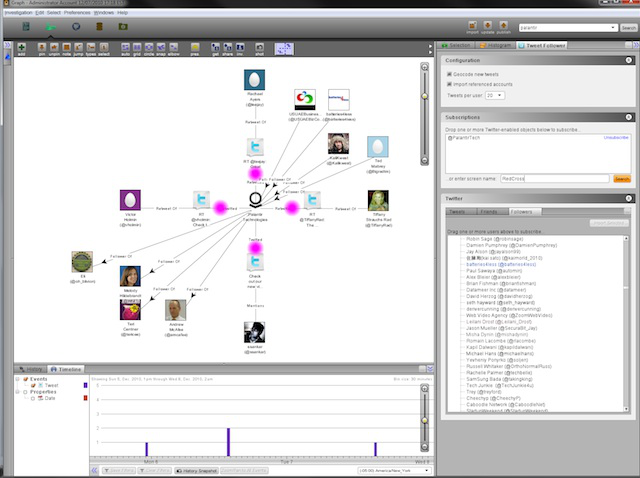Toggle the Date property checkbox
The image size is (640, 478).
33,398
